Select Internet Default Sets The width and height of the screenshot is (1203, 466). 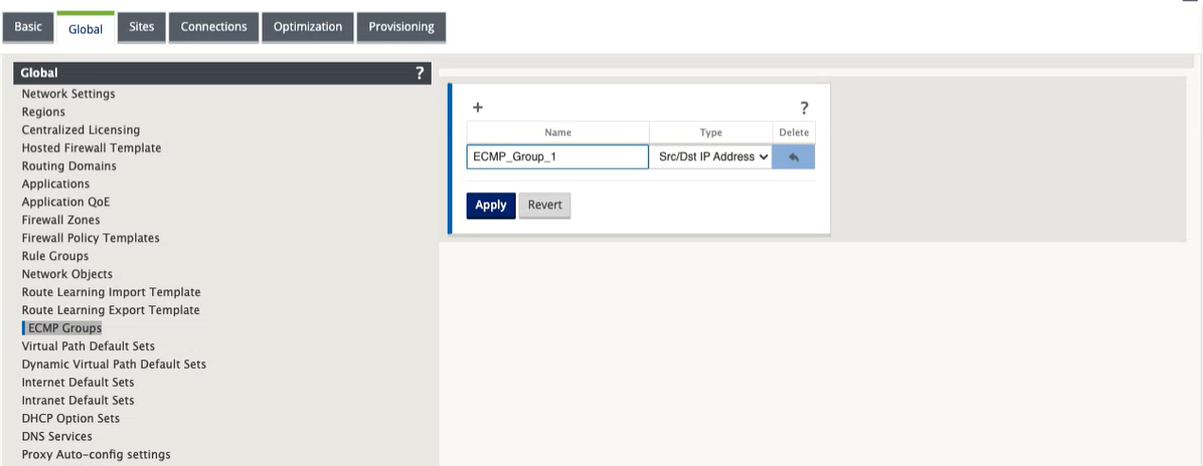(x=78, y=382)
